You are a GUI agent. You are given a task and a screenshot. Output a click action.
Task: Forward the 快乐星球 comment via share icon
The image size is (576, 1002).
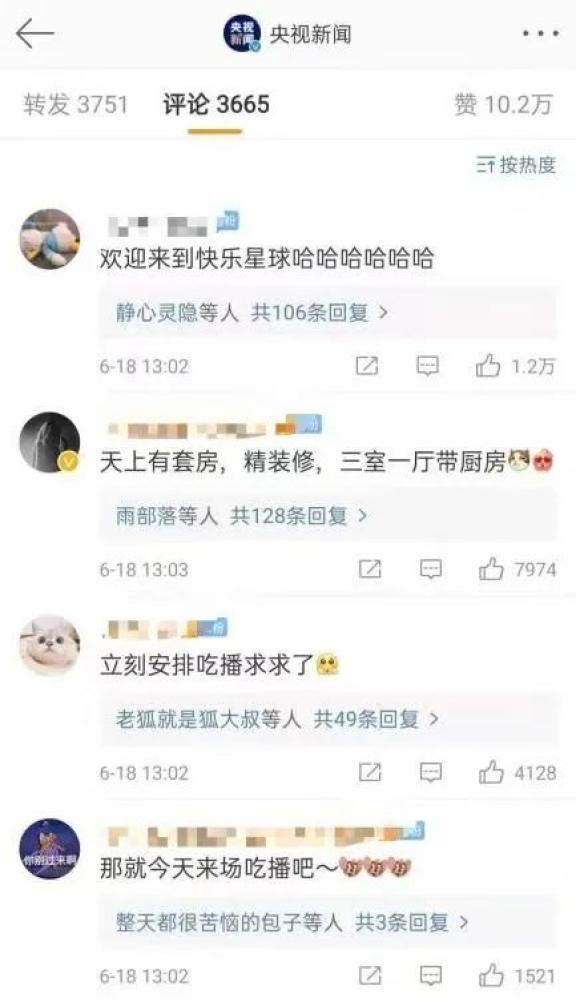pyautogui.click(x=367, y=366)
